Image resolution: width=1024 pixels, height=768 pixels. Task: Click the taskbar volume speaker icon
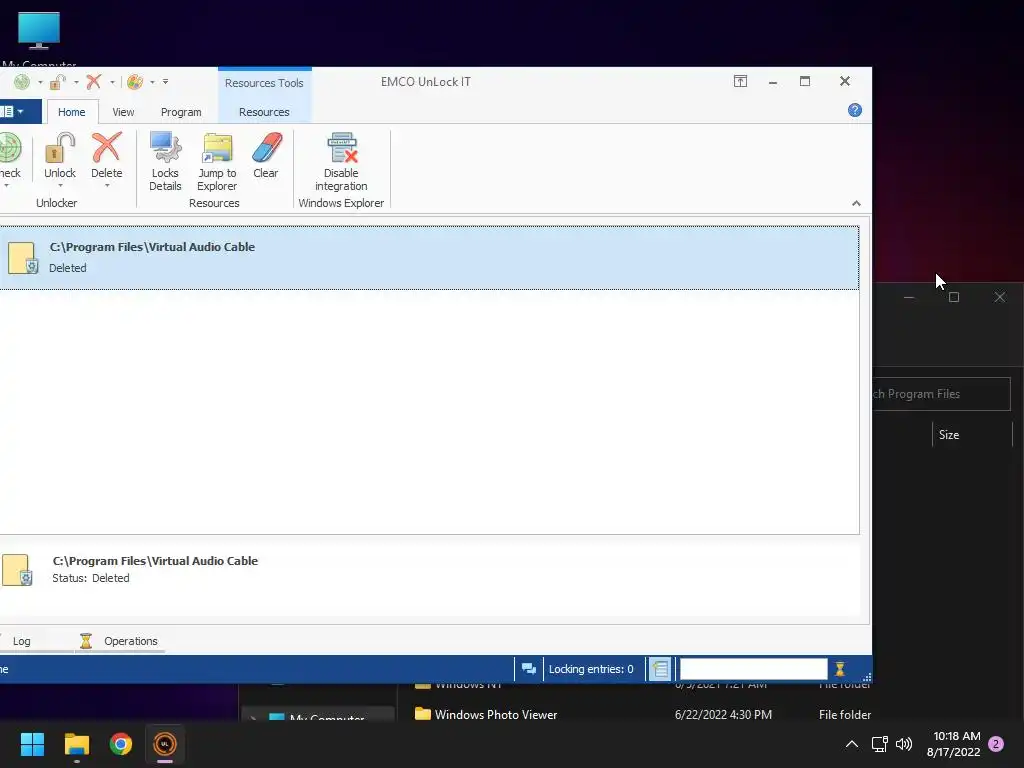coord(904,744)
